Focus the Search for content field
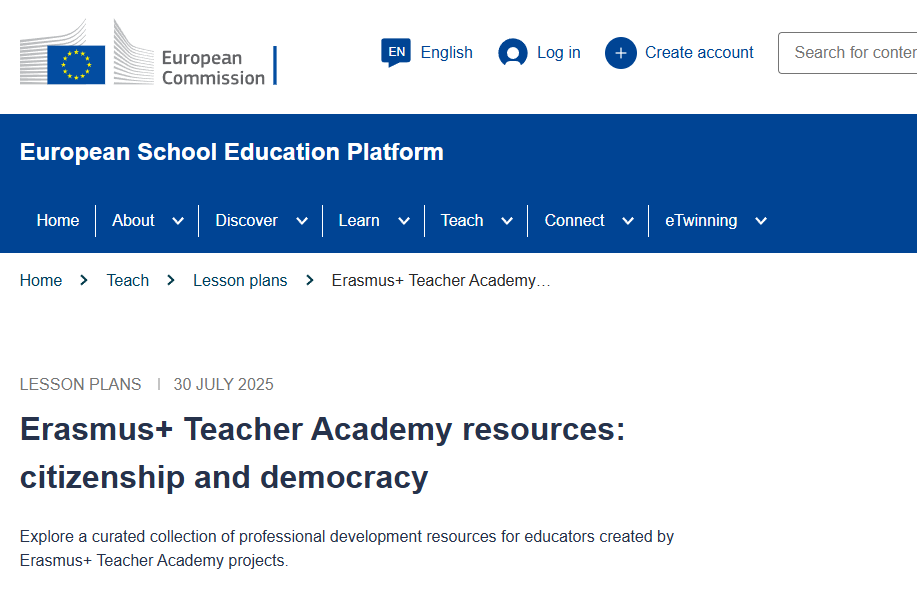 (850, 53)
